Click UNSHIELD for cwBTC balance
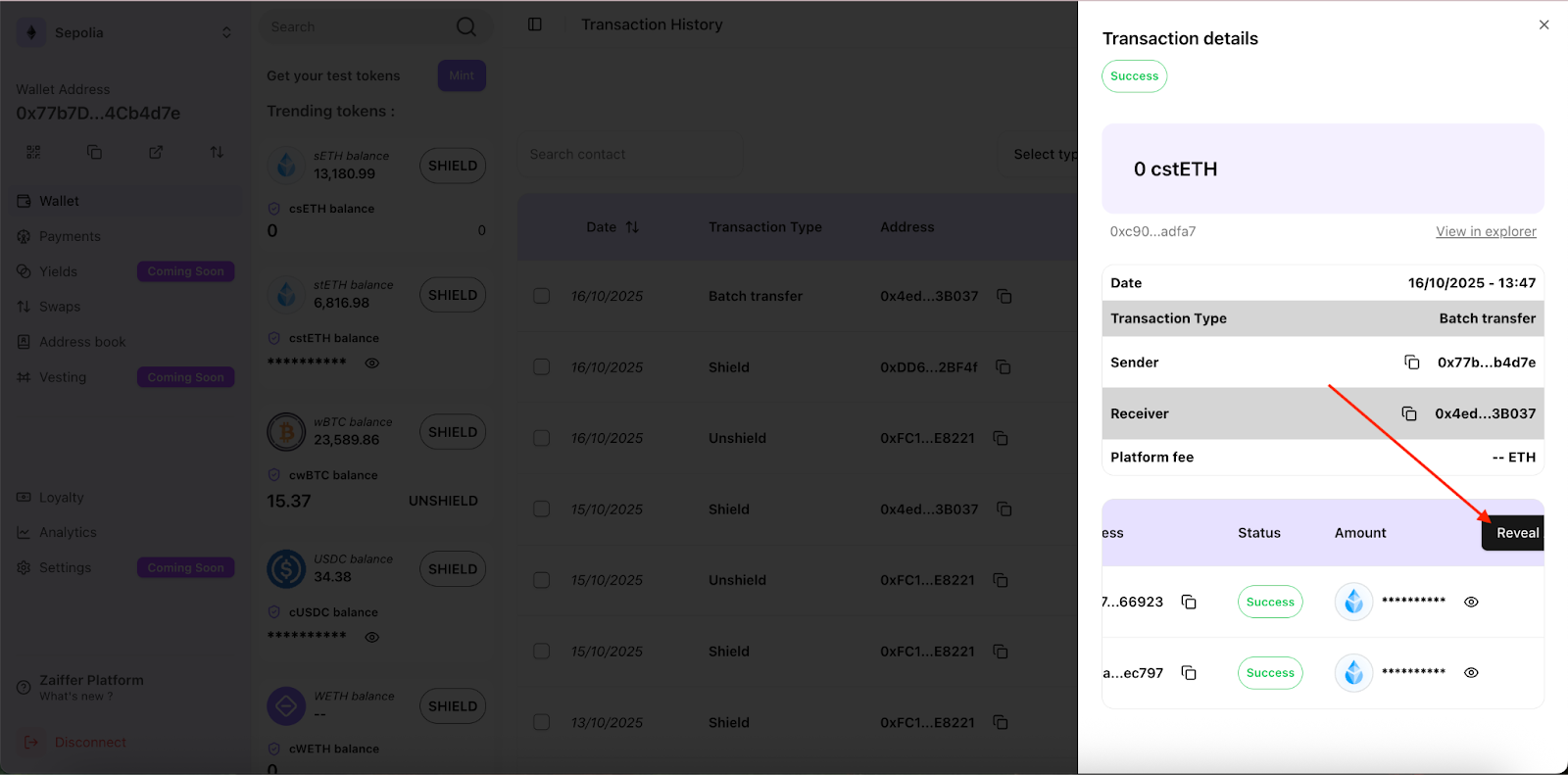This screenshot has width=1568, height=775. coord(443,501)
